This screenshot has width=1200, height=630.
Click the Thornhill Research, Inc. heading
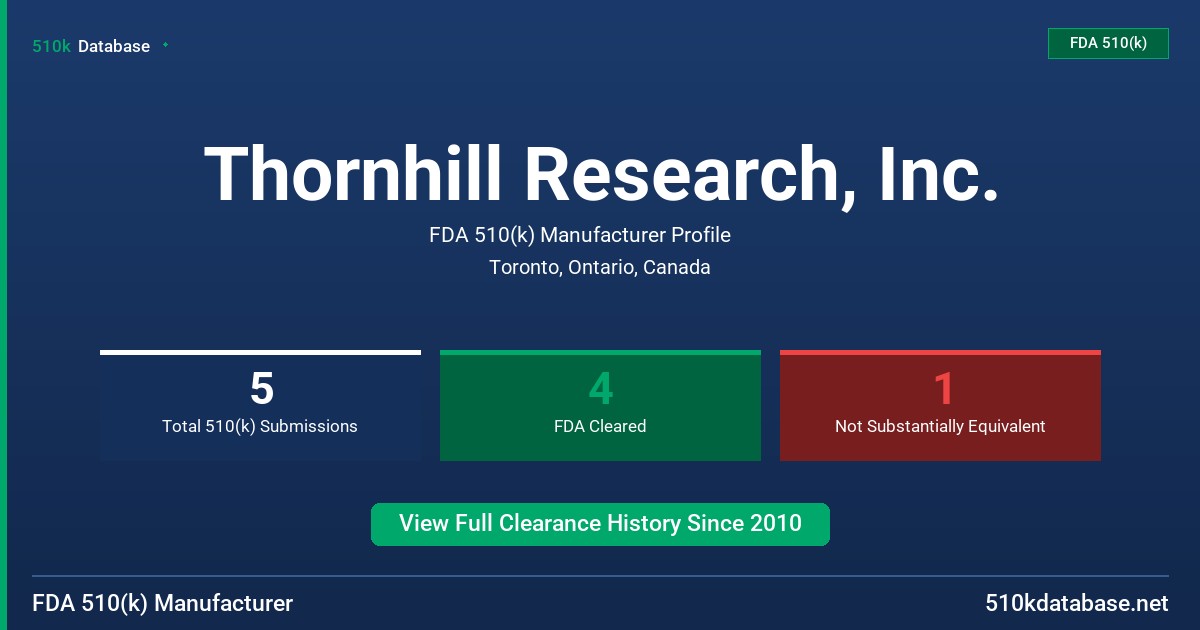point(601,175)
